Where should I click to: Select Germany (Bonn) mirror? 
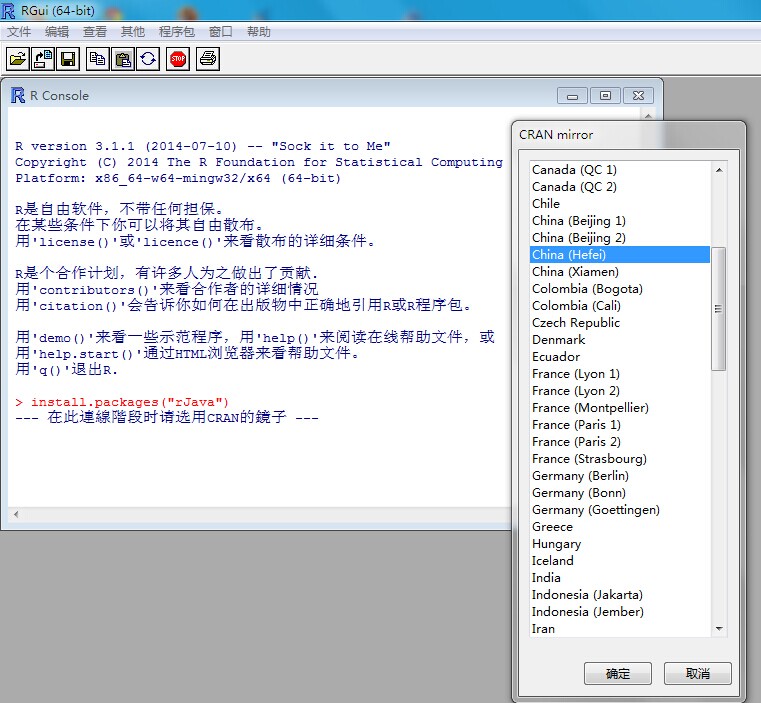click(x=620, y=493)
